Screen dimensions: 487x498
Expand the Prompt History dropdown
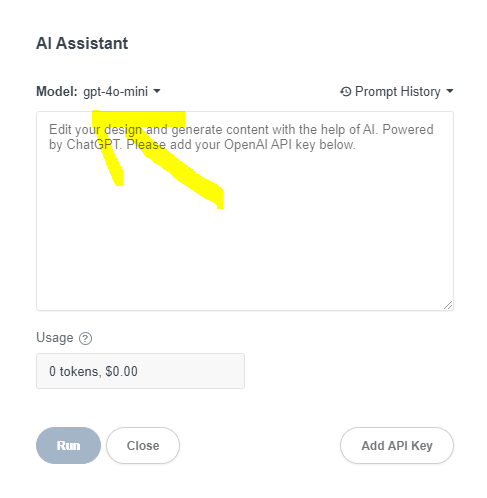(397, 91)
